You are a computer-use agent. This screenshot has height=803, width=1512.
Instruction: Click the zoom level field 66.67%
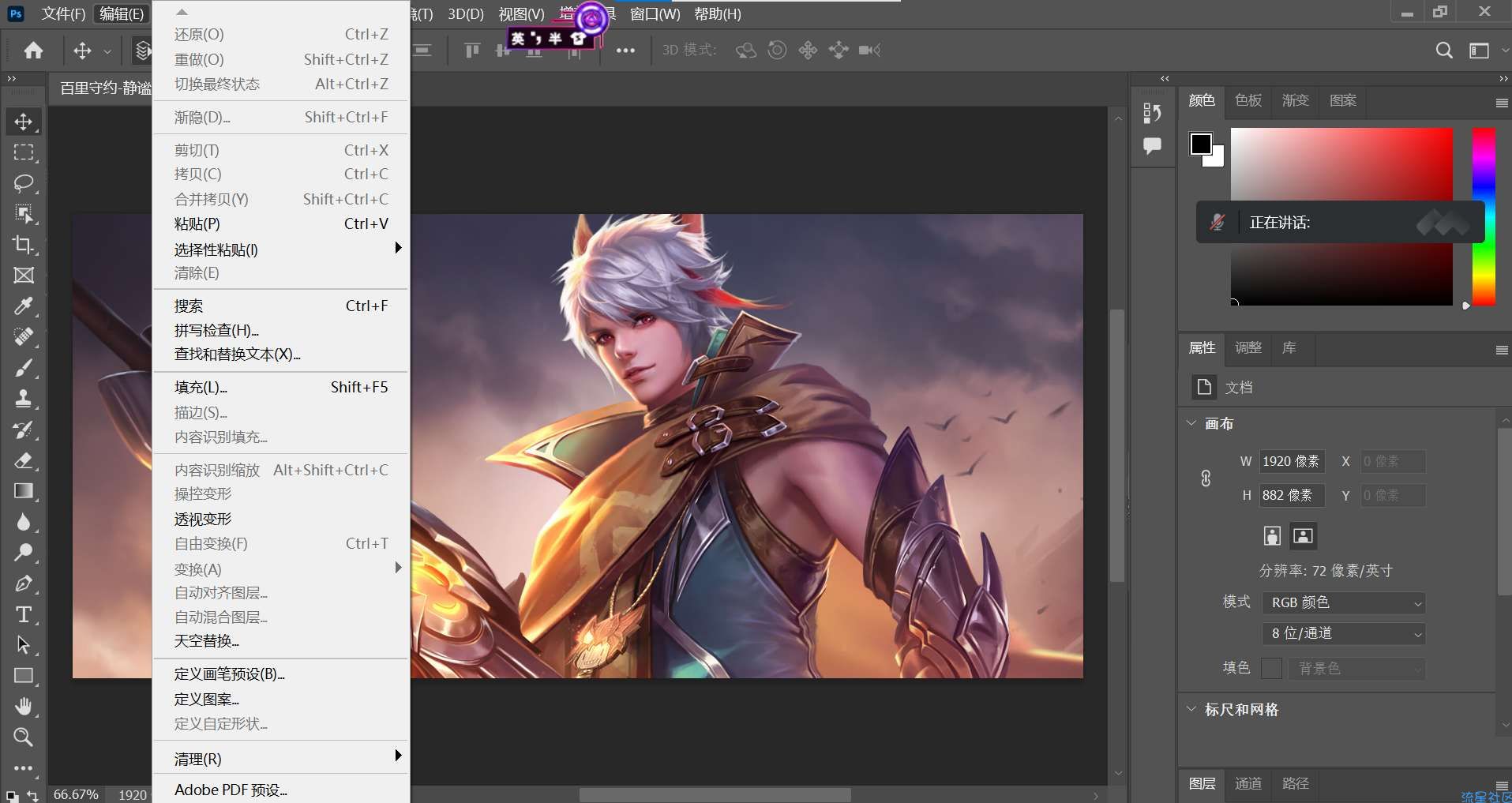tap(76, 794)
